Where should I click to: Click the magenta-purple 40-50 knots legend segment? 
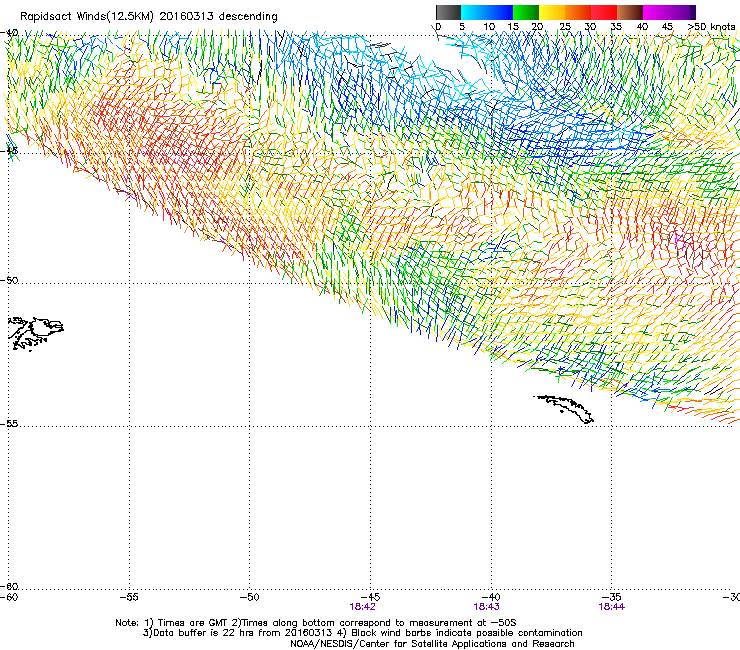669,12
